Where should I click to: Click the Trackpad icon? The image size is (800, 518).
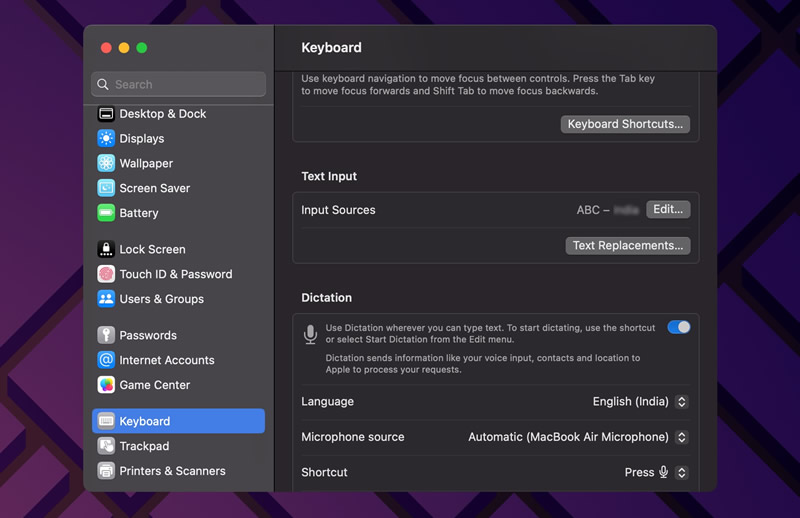(x=106, y=446)
